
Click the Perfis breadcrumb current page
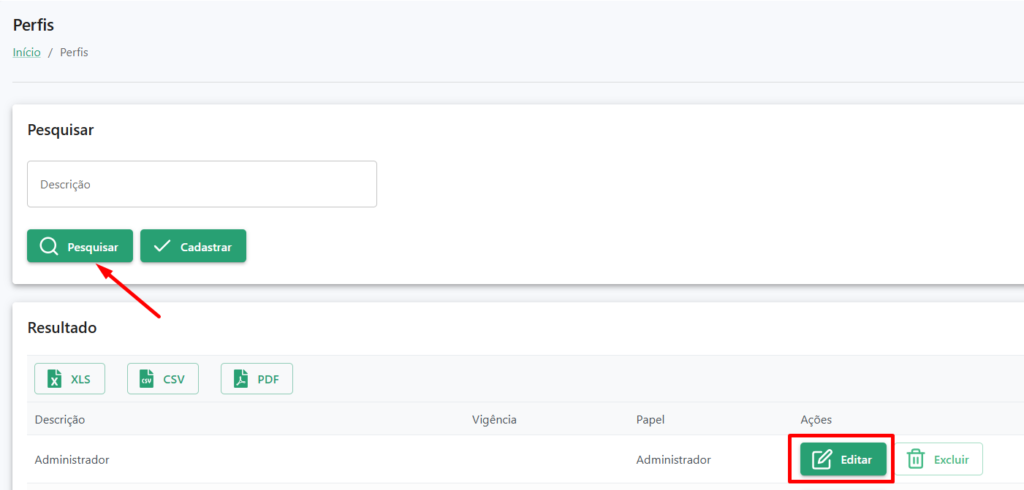pos(74,53)
